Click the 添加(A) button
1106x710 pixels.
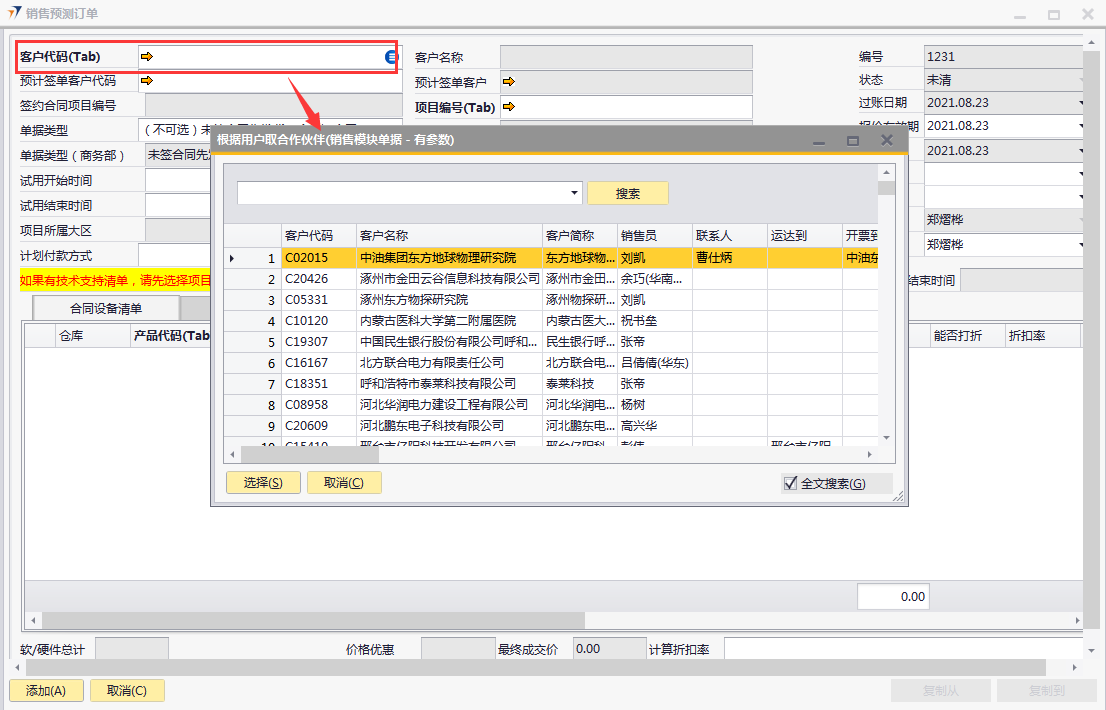click(46, 691)
